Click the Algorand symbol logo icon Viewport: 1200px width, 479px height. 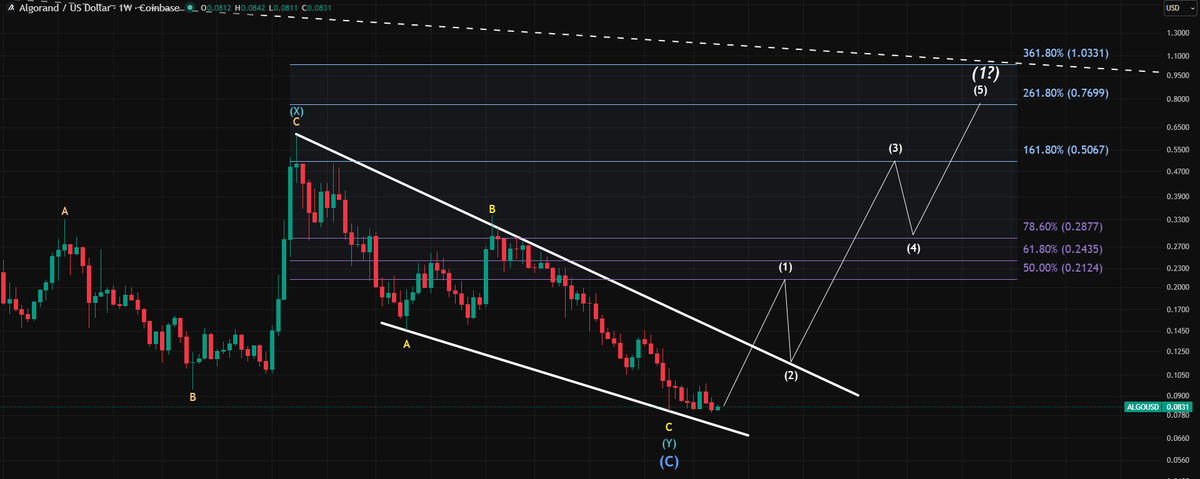coord(9,8)
